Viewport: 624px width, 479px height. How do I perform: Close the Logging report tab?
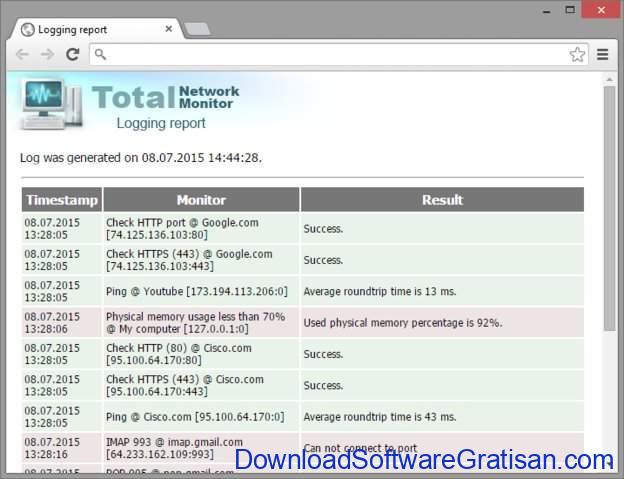click(169, 29)
